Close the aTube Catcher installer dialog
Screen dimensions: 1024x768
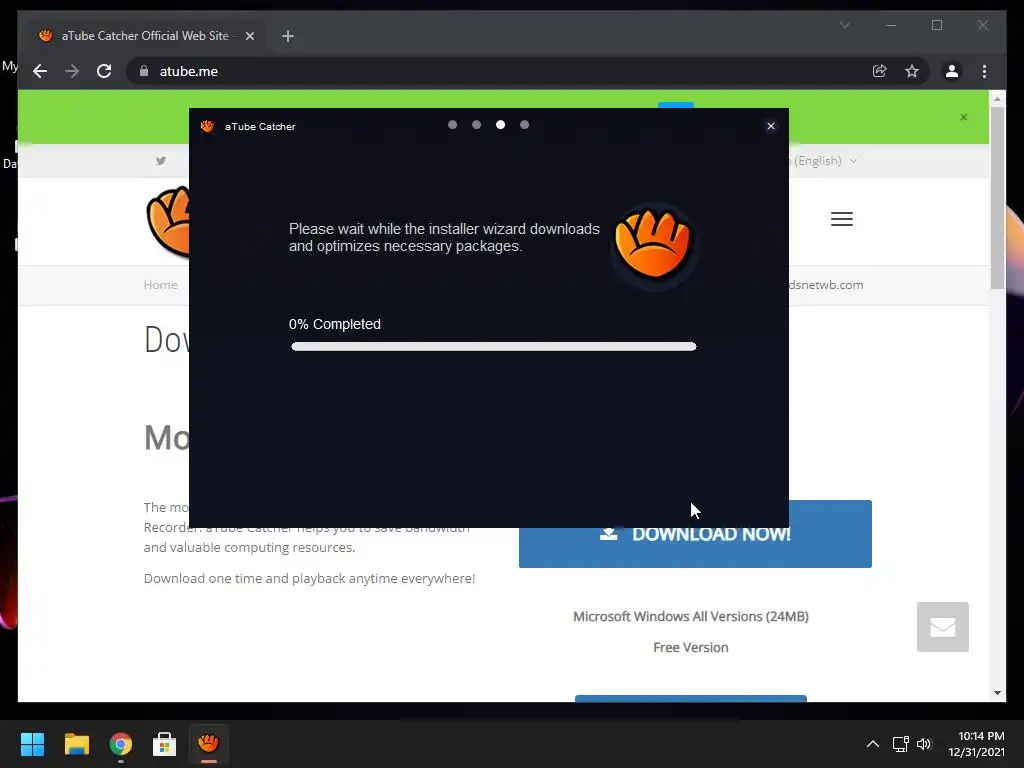771,126
